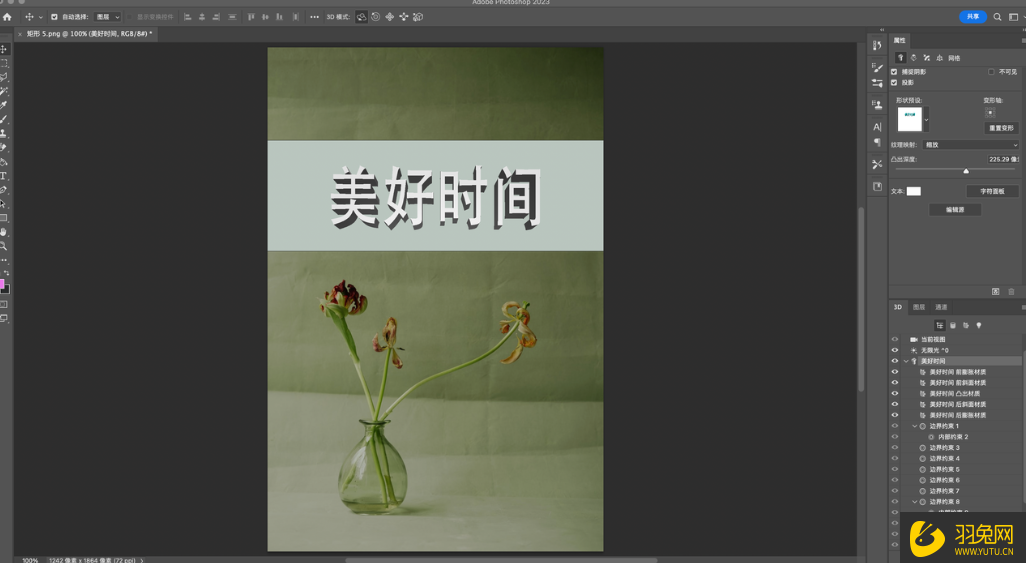Toggle 自动选择 checkbox

(54, 17)
